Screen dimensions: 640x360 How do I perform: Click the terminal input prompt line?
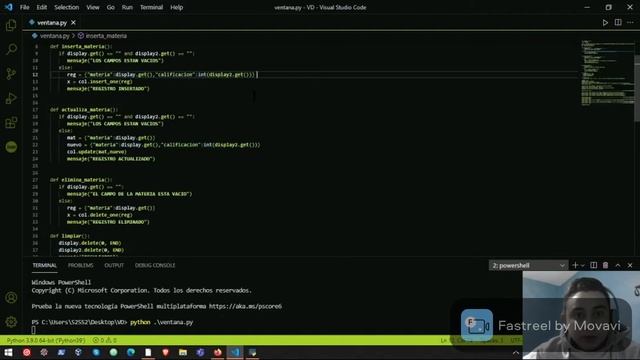point(112,322)
